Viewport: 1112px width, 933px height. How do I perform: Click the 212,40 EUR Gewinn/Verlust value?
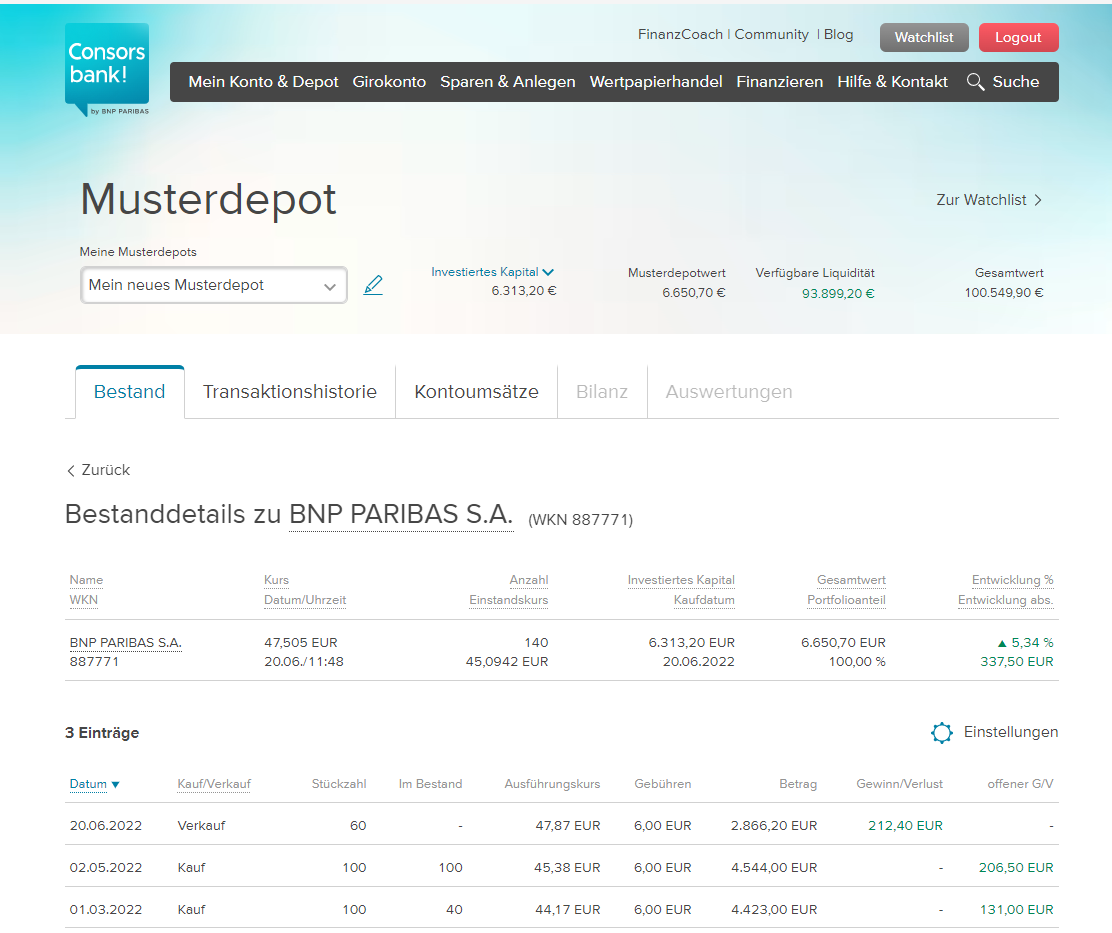(x=906, y=826)
